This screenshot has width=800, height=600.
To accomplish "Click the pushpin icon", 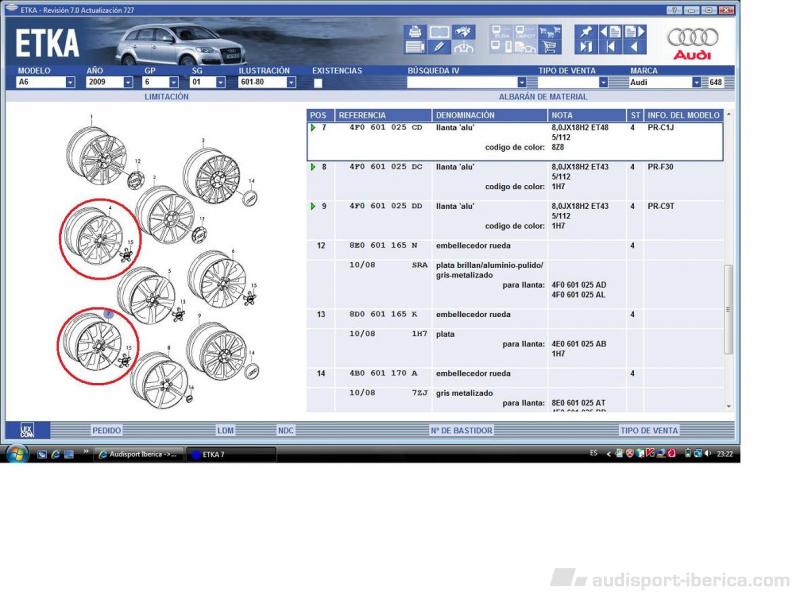I will [x=586, y=32].
